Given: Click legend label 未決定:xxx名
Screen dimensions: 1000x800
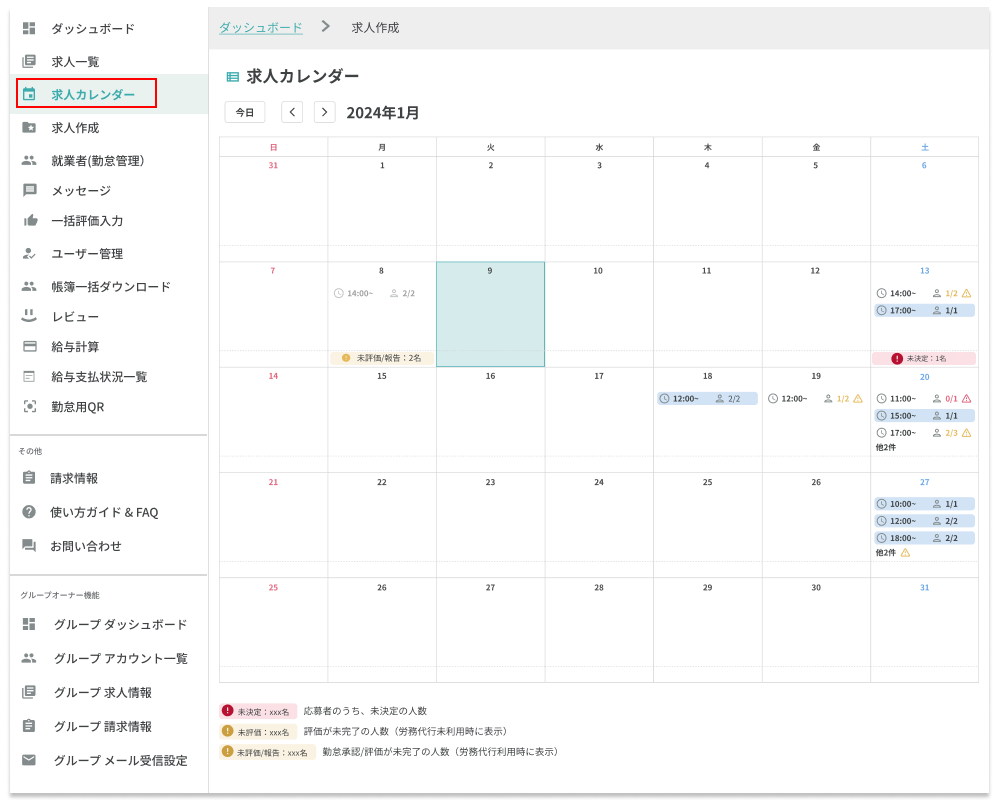Looking at the screenshot, I should pos(258,711).
